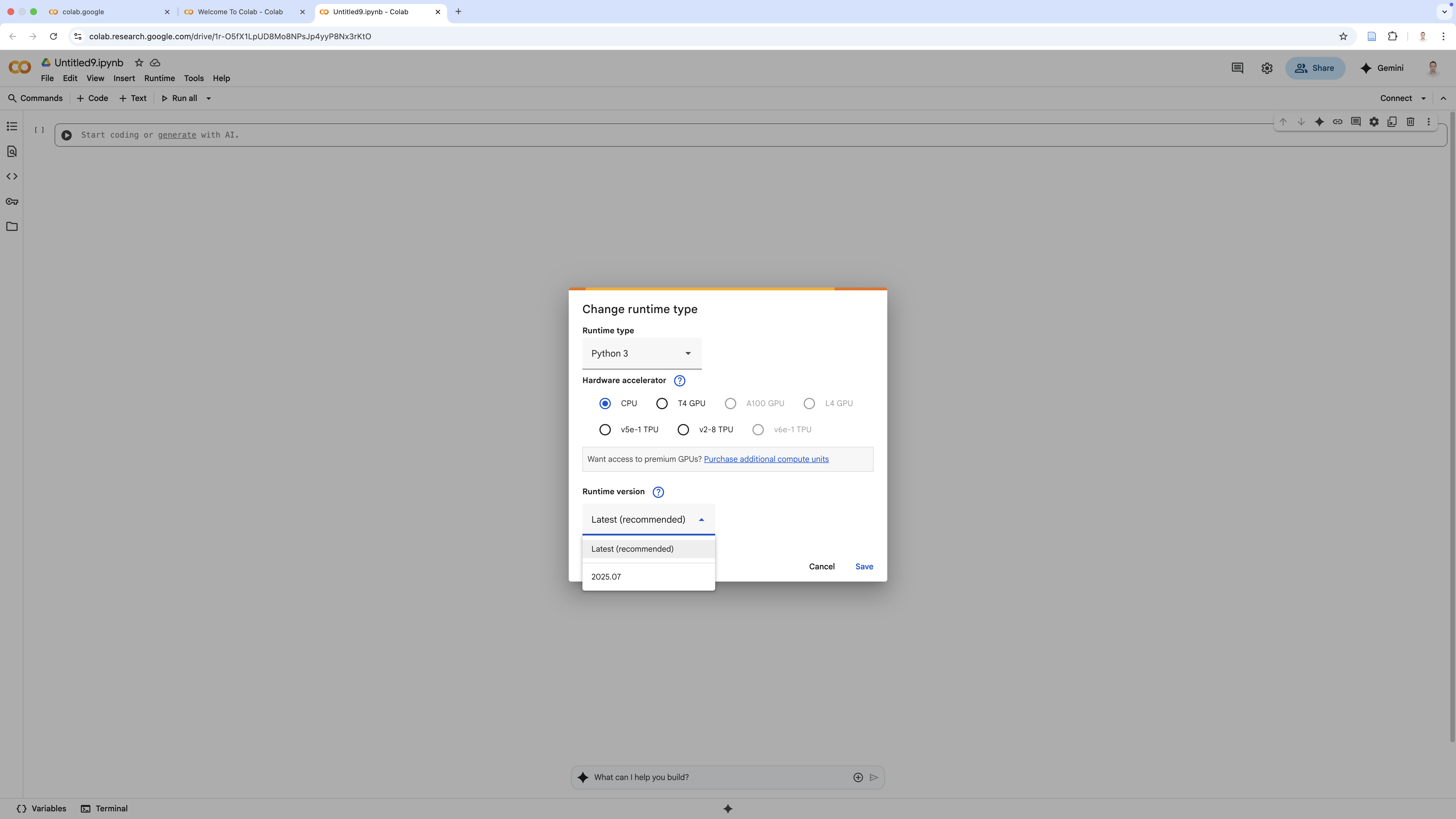Expand the Python 3 runtime type dropdown
The width and height of the screenshot is (1456, 819).
pos(642,353)
